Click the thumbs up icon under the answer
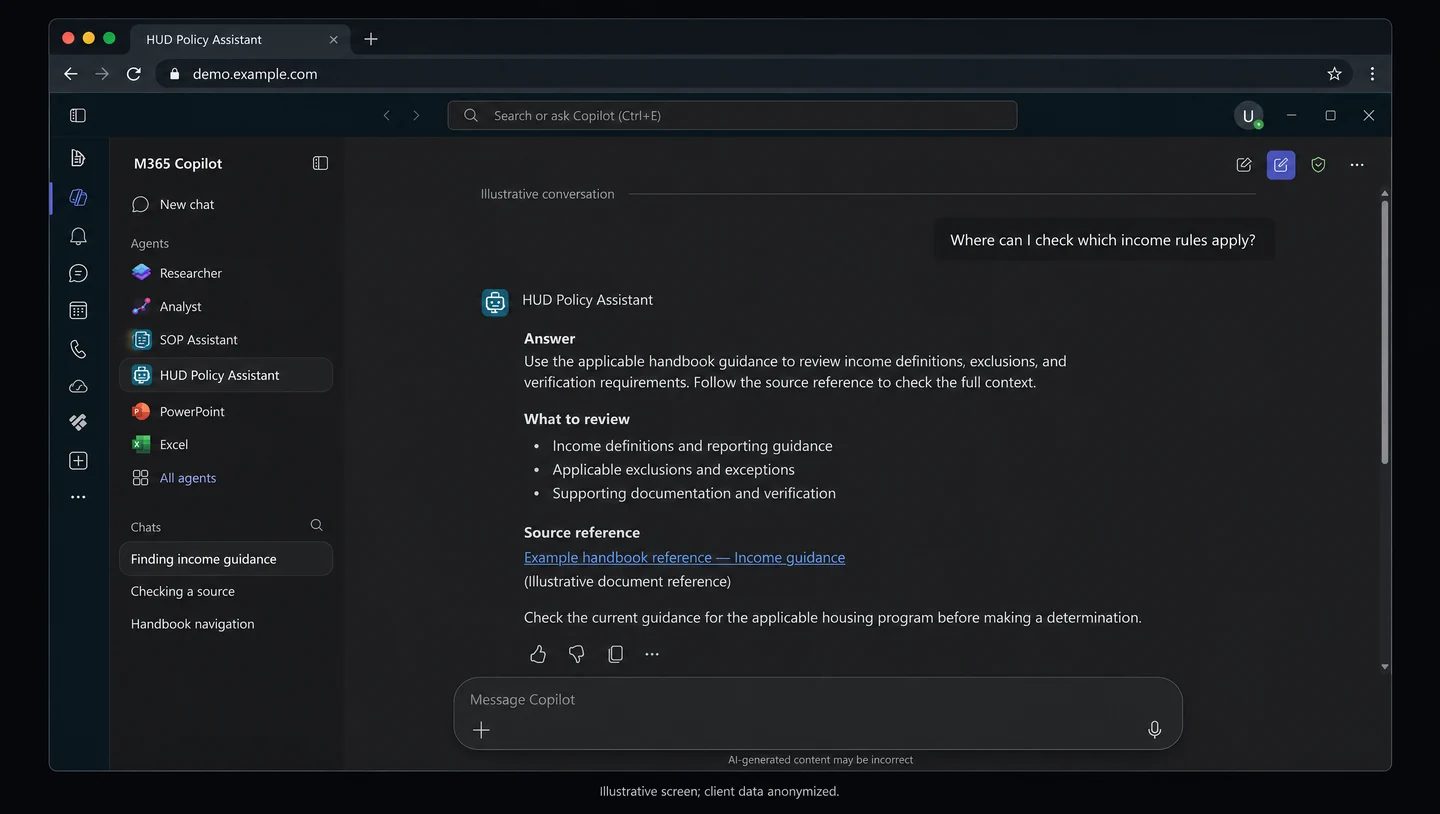This screenshot has height=814, width=1440. coord(538,654)
